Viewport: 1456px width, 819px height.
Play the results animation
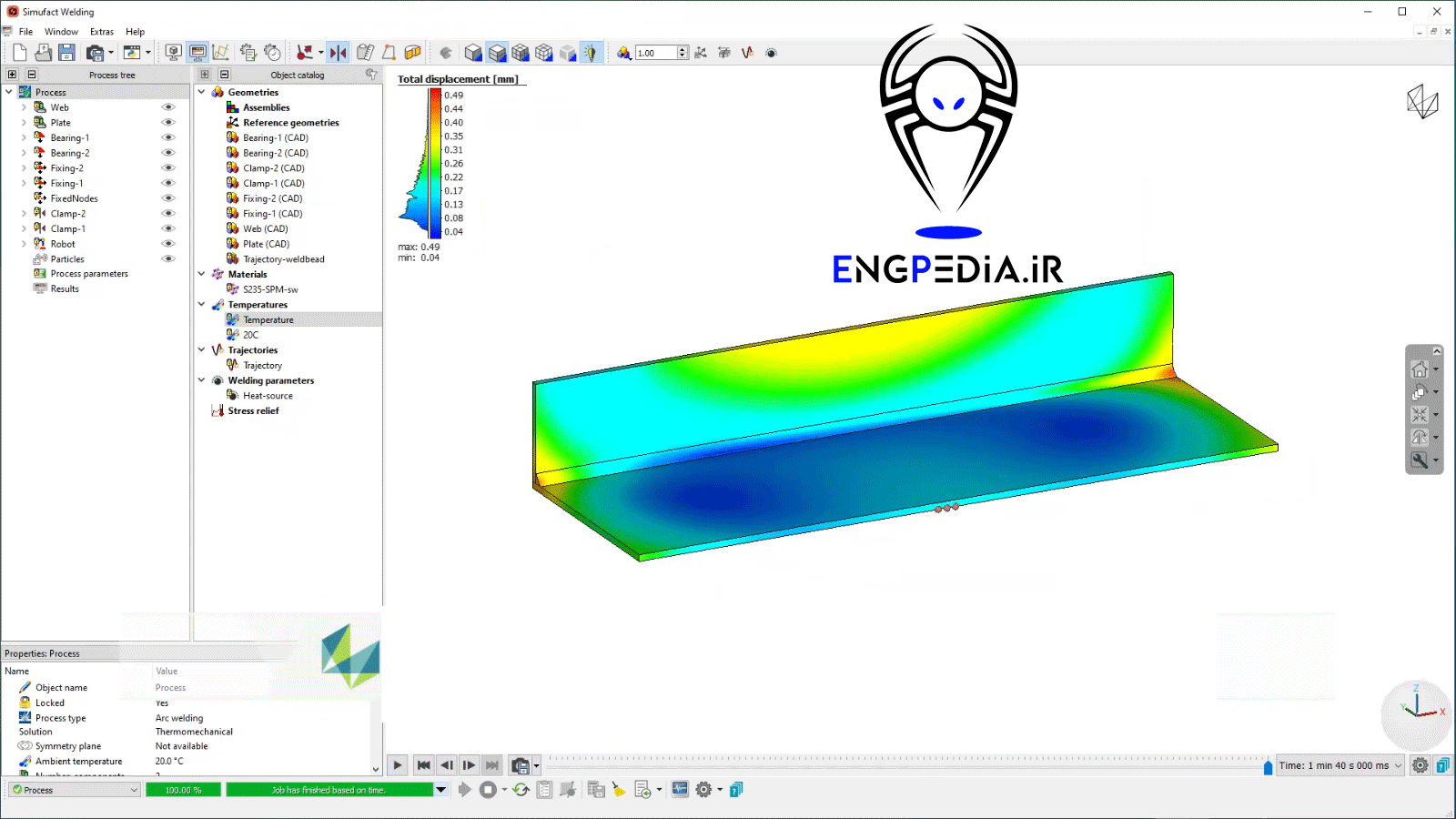tap(398, 765)
